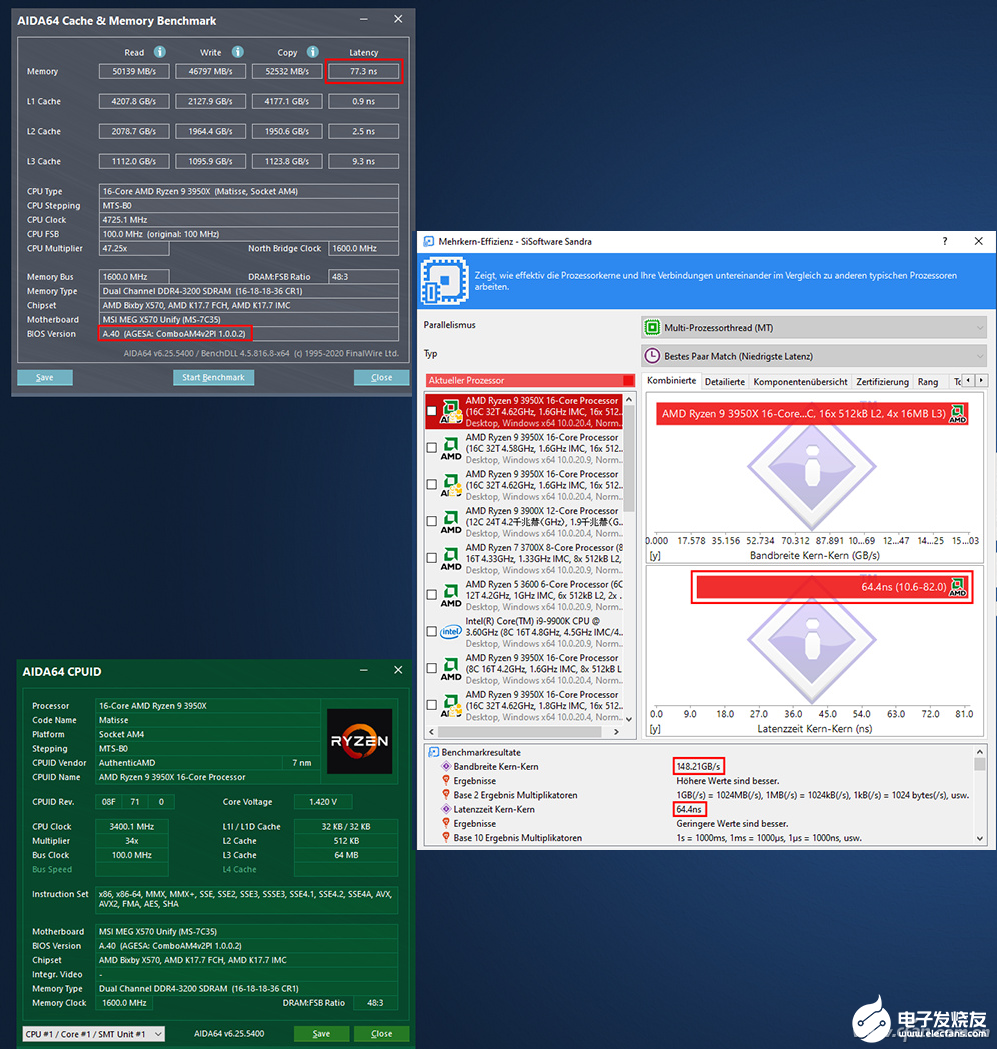
Task: Click the info diamond in the Bandbreite chart
Action: tap(812, 466)
